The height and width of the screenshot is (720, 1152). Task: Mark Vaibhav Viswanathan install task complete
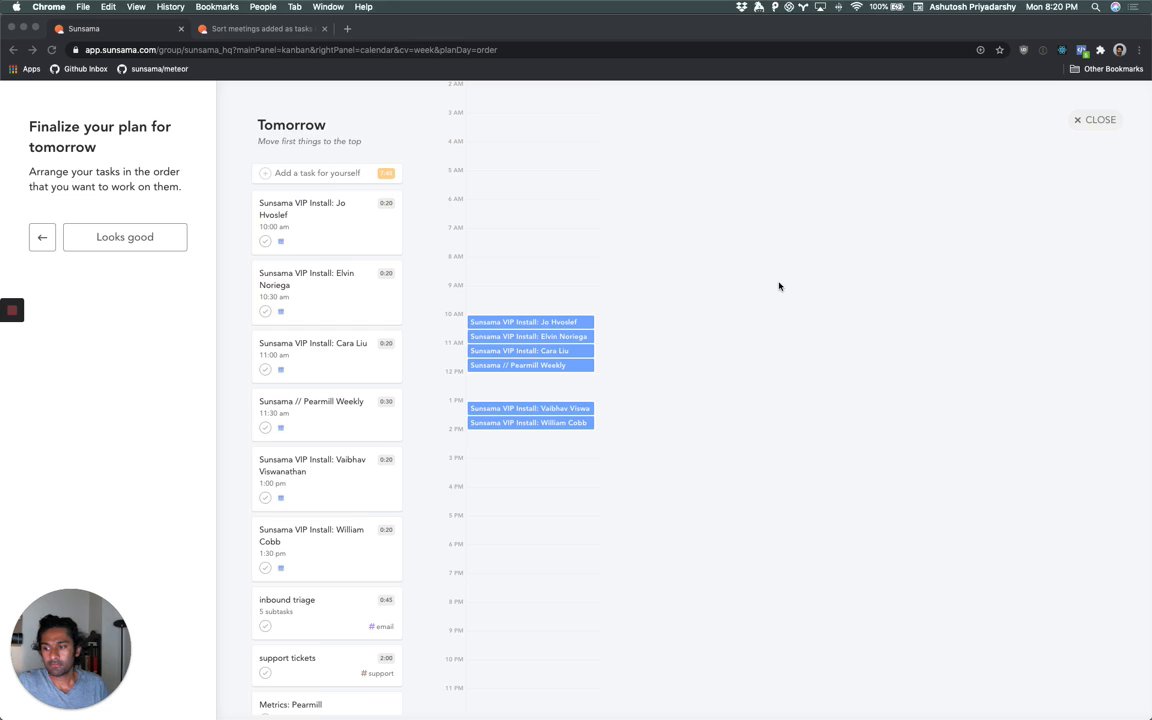(x=265, y=497)
